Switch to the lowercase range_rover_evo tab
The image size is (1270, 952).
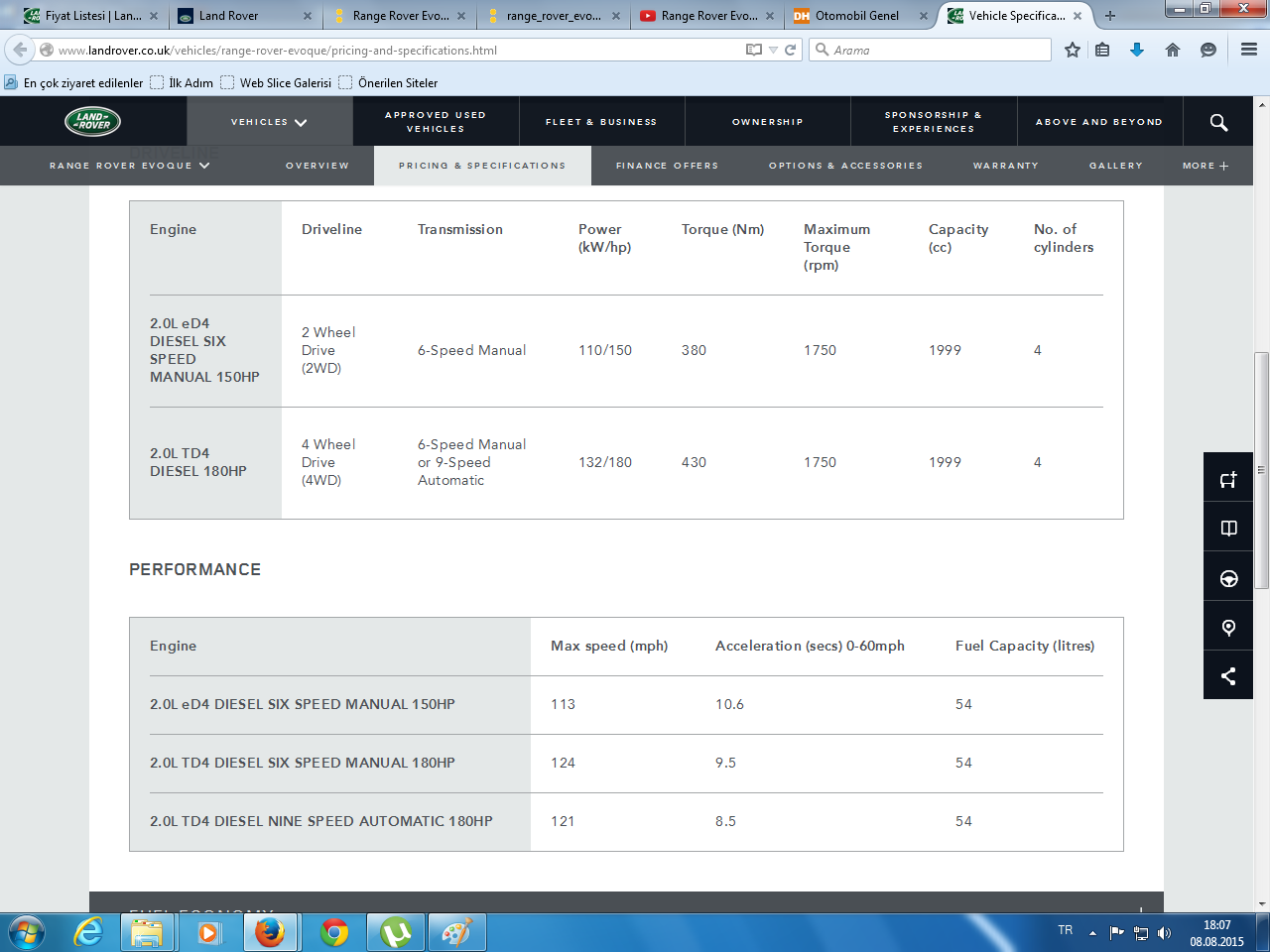[554, 16]
